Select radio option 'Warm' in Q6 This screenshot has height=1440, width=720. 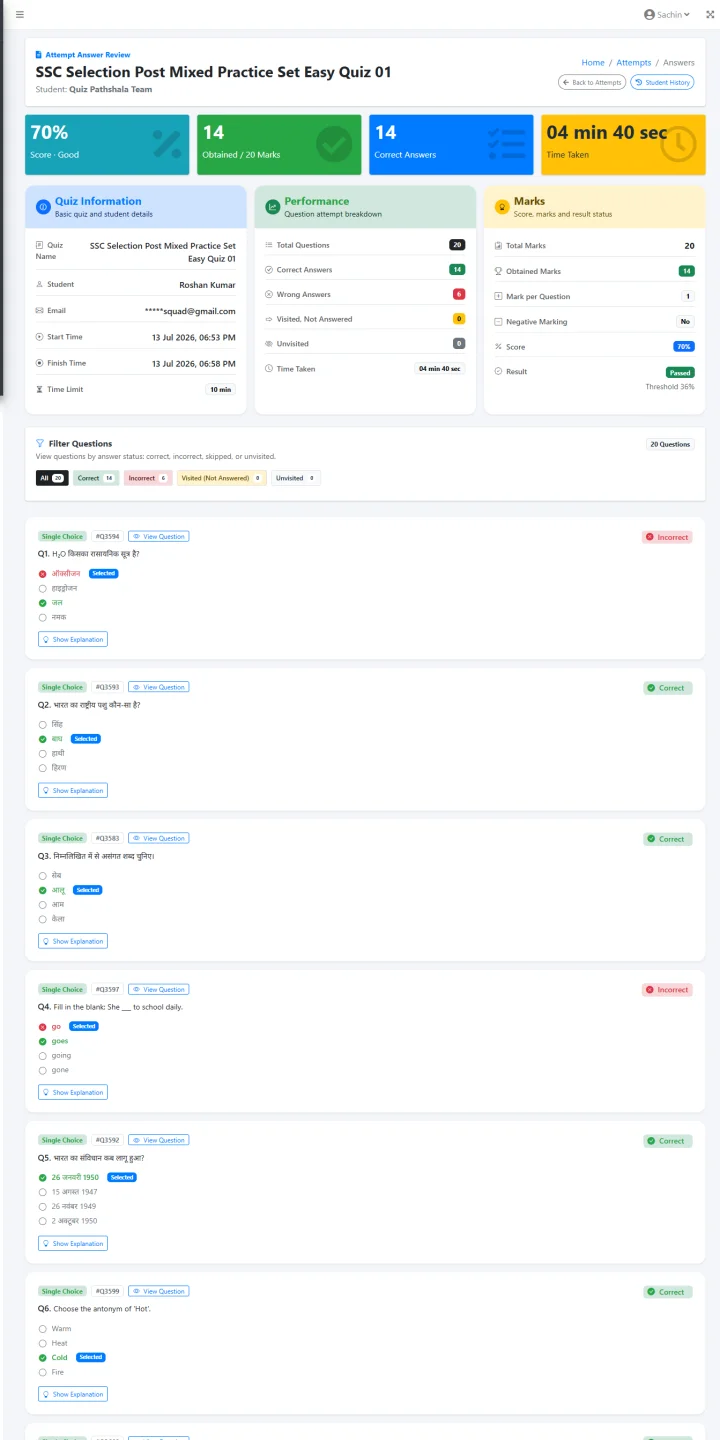click(42, 1328)
